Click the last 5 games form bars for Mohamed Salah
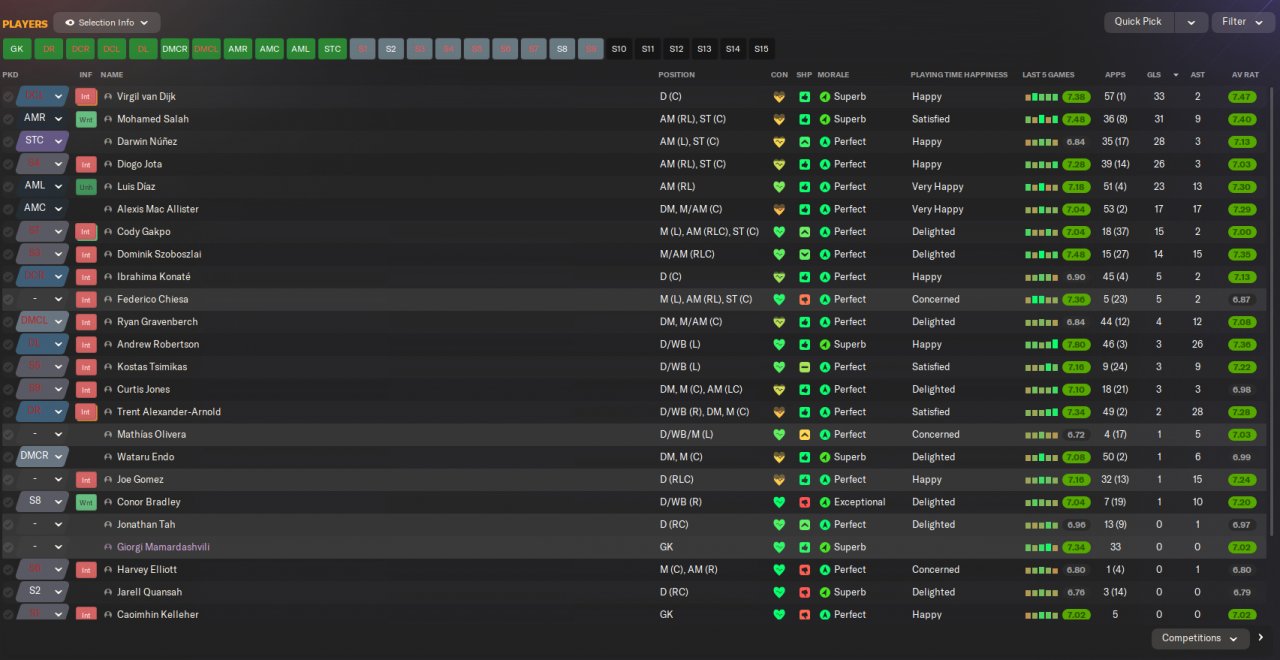 (x=1041, y=119)
